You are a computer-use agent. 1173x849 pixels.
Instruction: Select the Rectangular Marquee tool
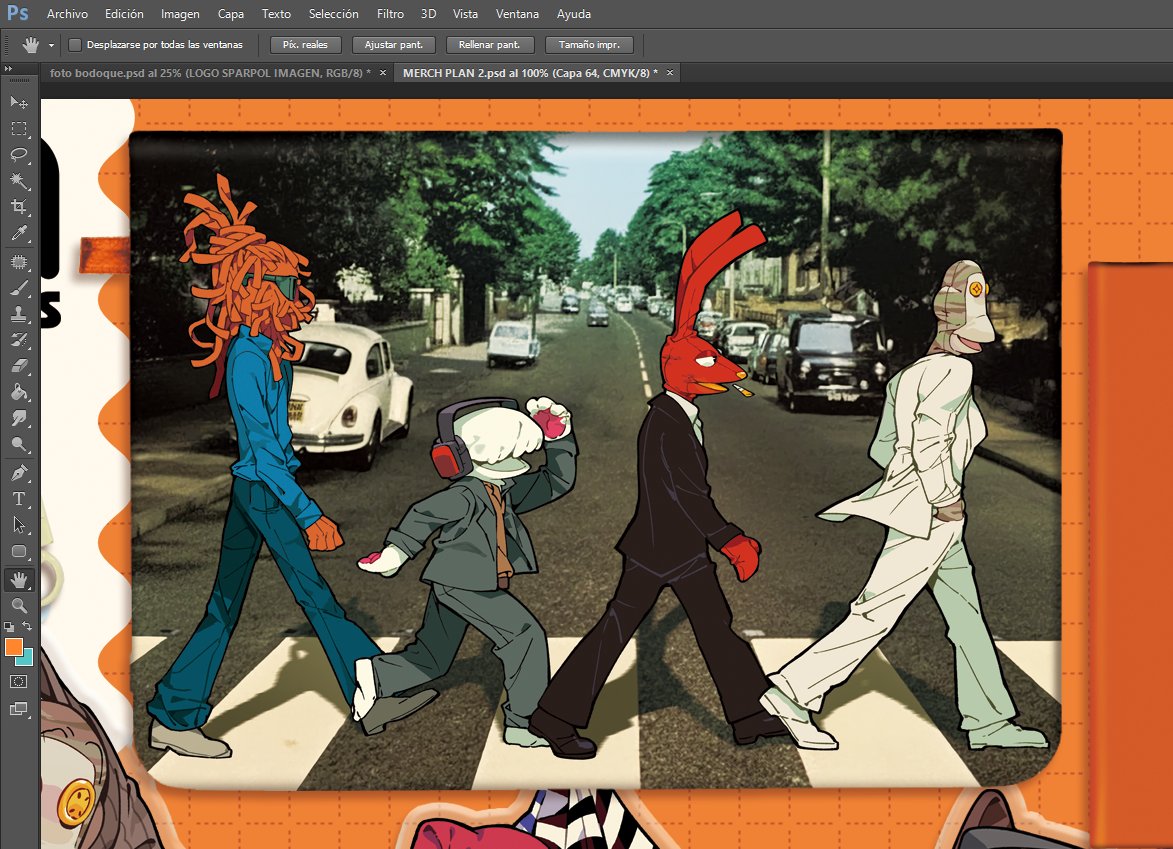coord(19,129)
